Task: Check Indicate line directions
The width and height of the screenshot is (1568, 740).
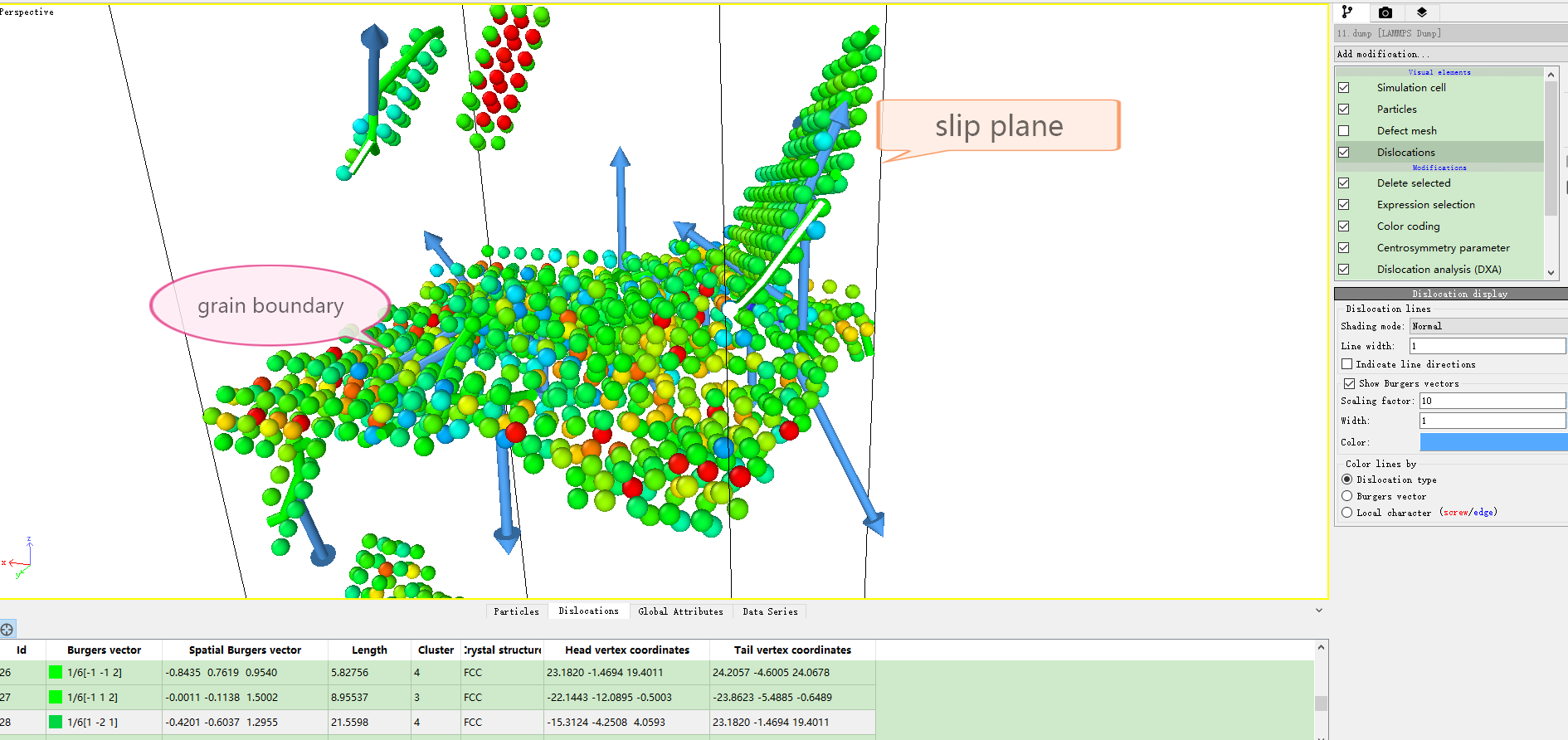Action: point(1347,364)
